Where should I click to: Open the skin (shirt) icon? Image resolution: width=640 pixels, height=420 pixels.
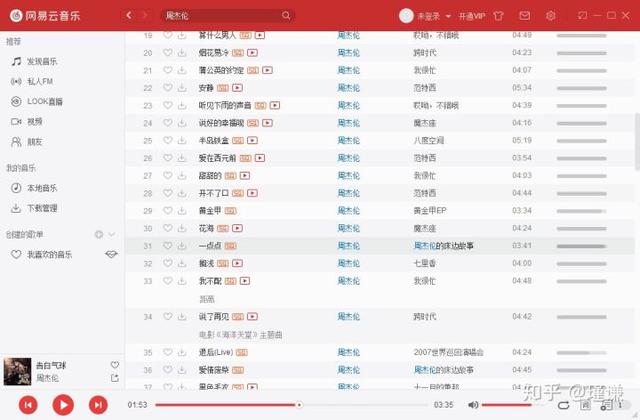(x=498, y=16)
